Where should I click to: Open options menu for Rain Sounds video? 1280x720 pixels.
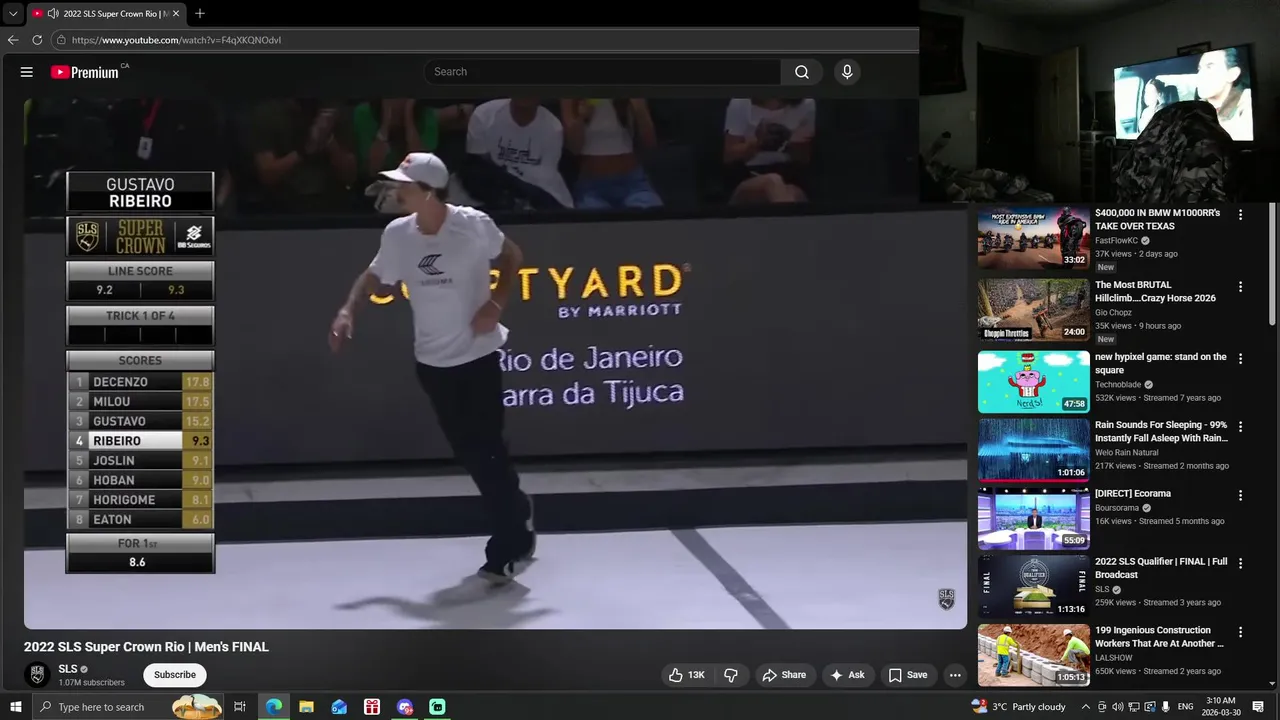tap(1241, 426)
